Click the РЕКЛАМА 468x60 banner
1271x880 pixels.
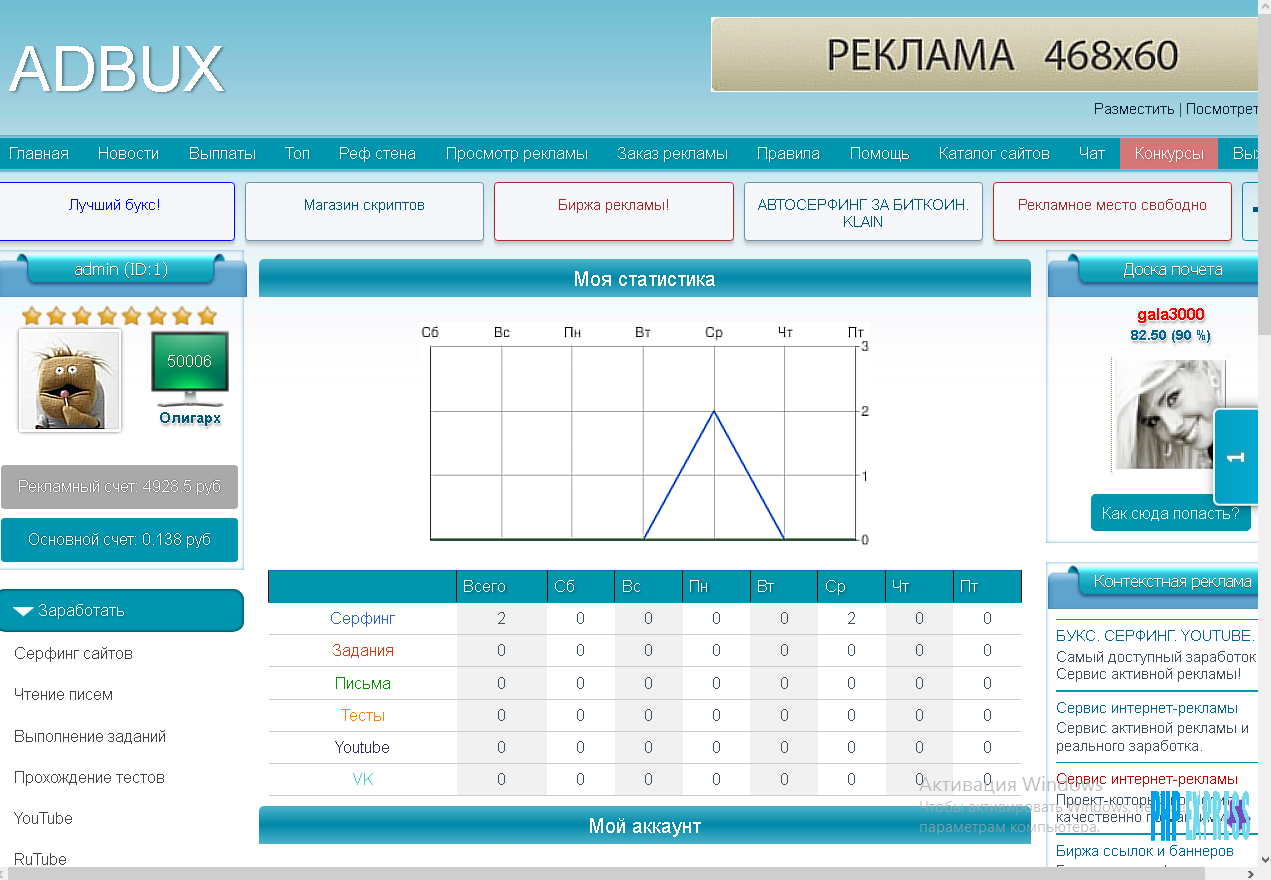[x=984, y=55]
